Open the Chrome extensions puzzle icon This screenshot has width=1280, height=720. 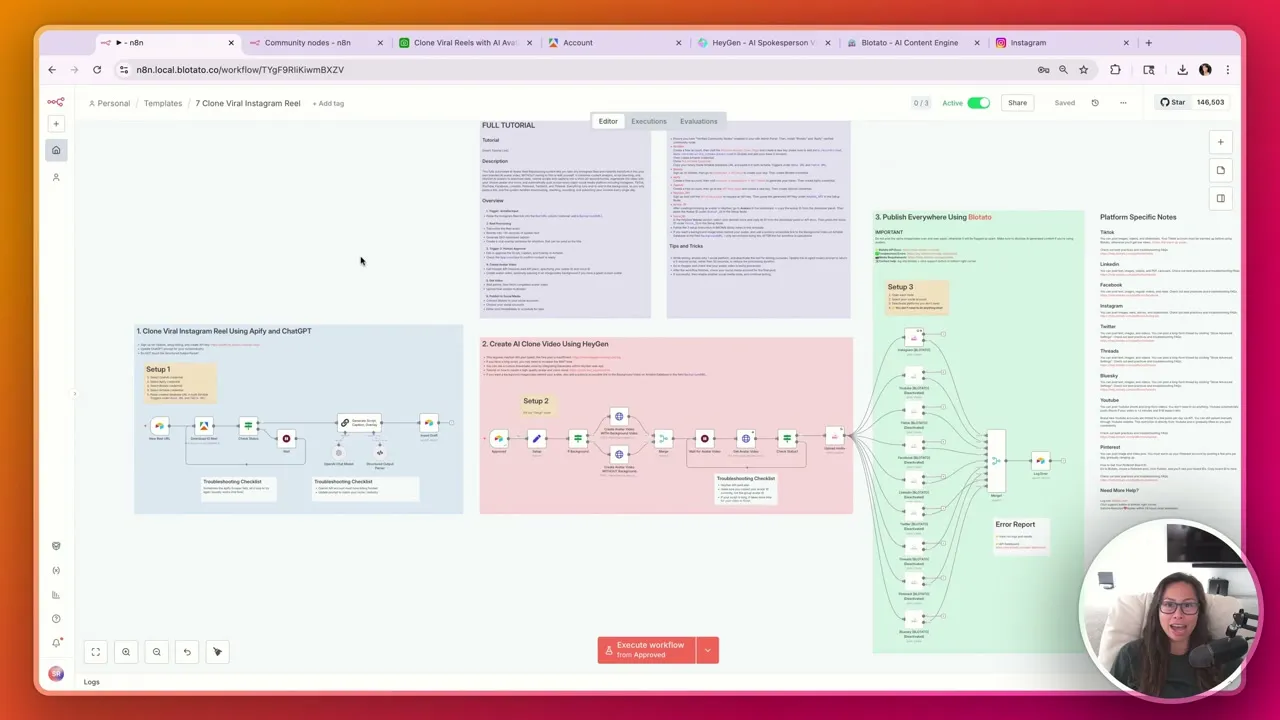point(1115,70)
